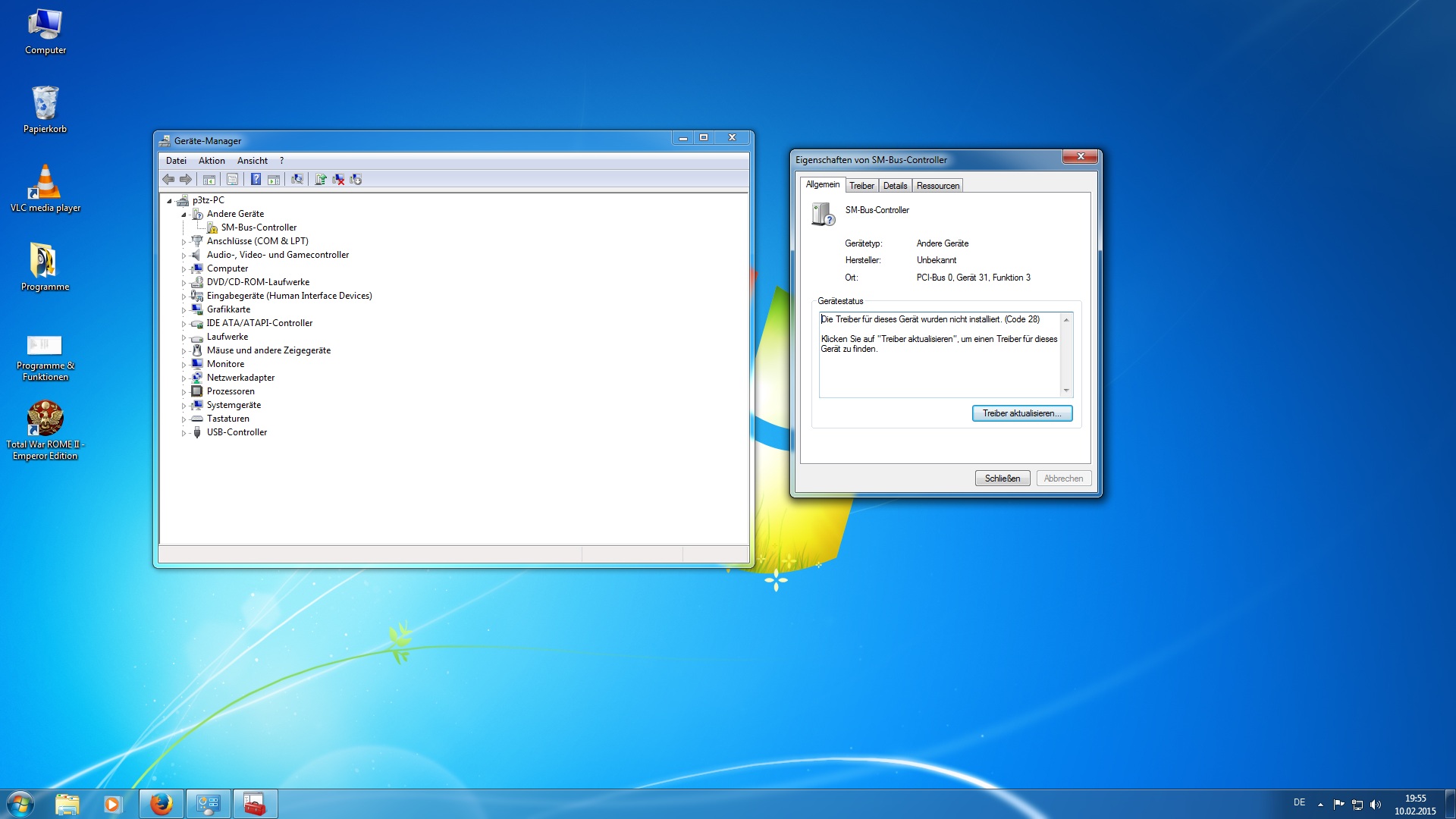Switch to the Treiber tab
Screen dimensions: 1456x819
point(861,186)
